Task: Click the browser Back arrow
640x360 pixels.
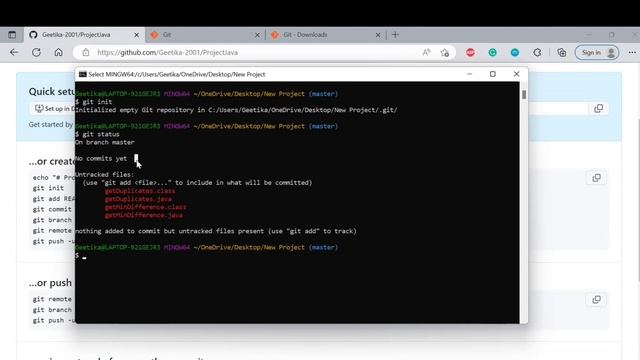Action: (x=14, y=52)
